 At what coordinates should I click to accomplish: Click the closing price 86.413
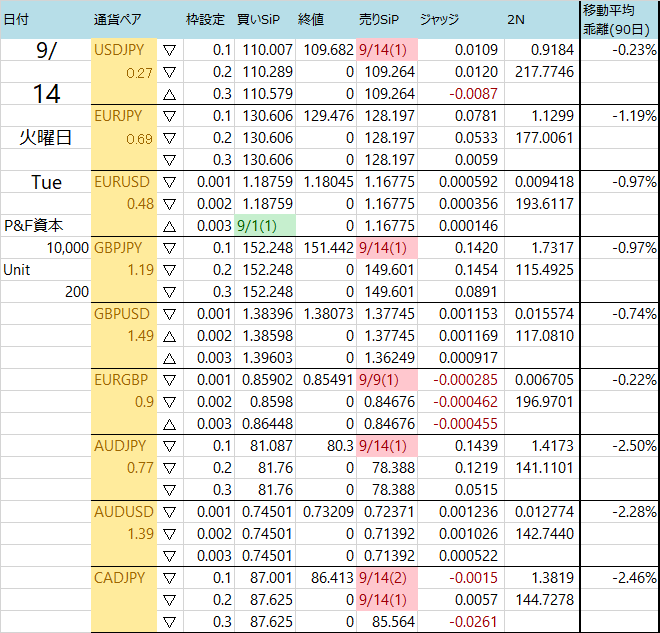(332, 578)
